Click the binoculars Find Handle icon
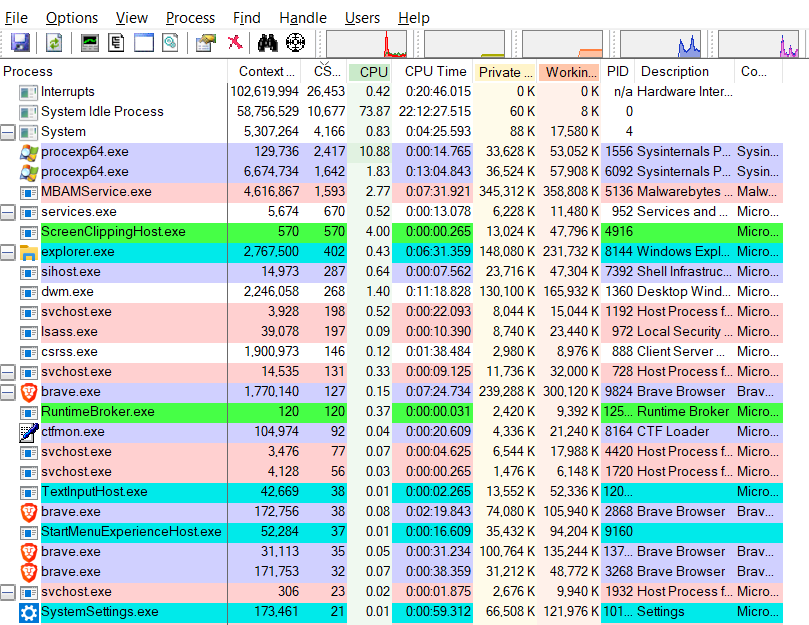This screenshot has width=809, height=625. [267, 43]
